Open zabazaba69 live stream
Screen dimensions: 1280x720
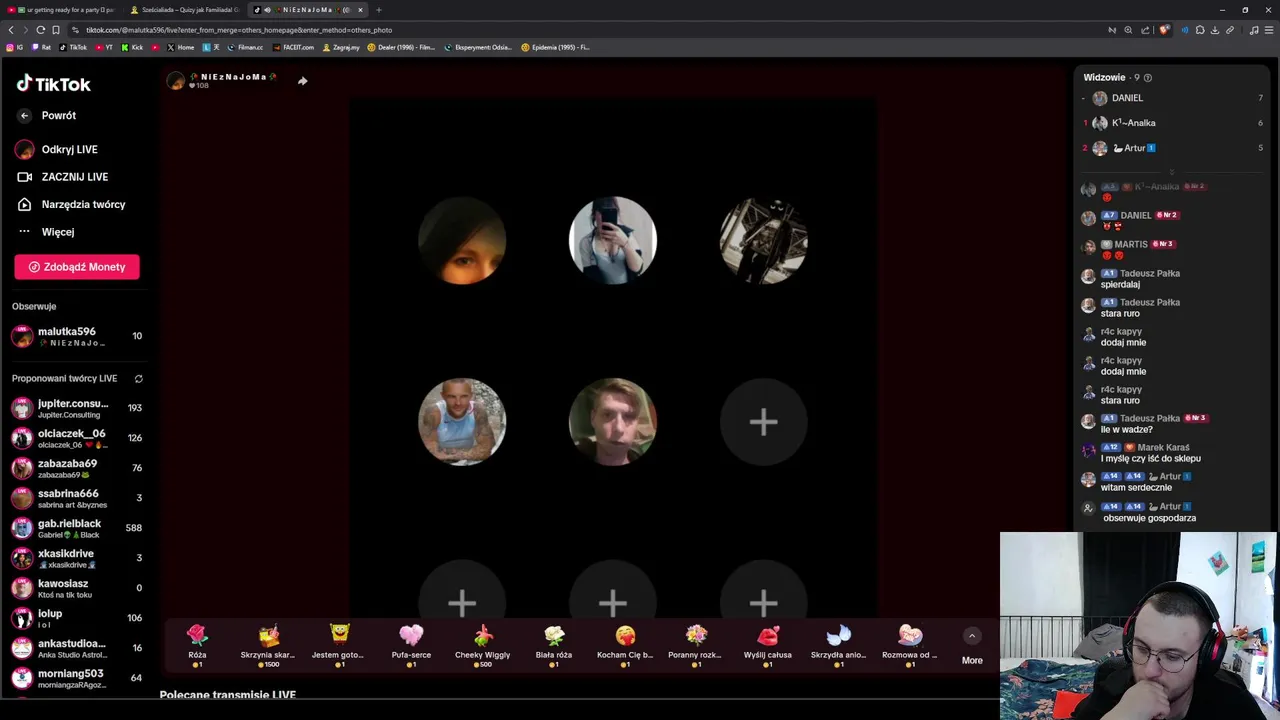point(77,468)
